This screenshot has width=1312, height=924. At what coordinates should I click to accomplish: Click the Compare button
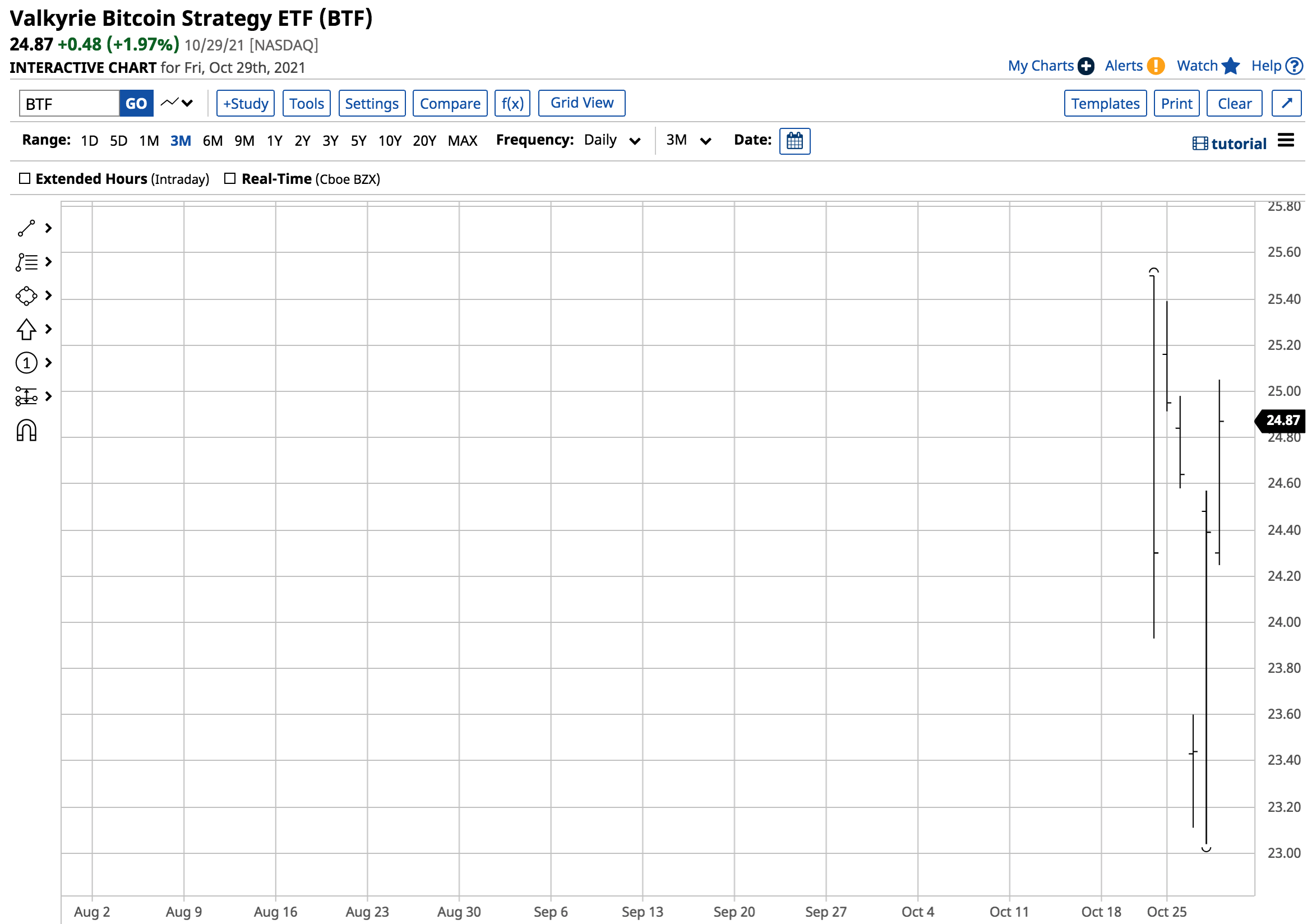click(x=450, y=103)
